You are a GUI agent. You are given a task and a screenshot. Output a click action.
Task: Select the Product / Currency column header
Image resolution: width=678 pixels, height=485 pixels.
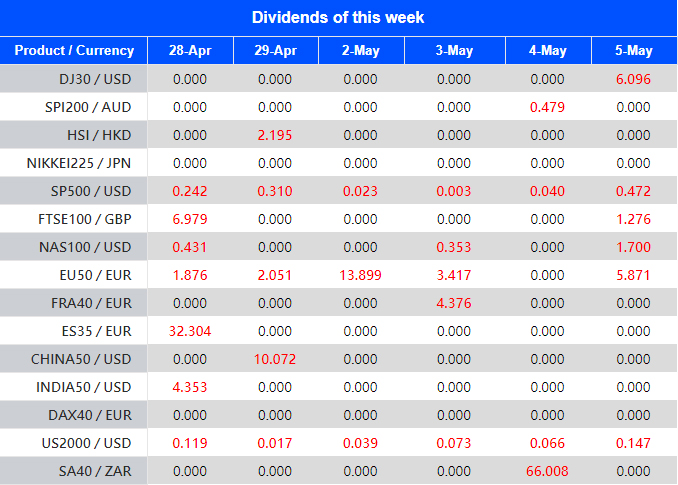click(74, 51)
